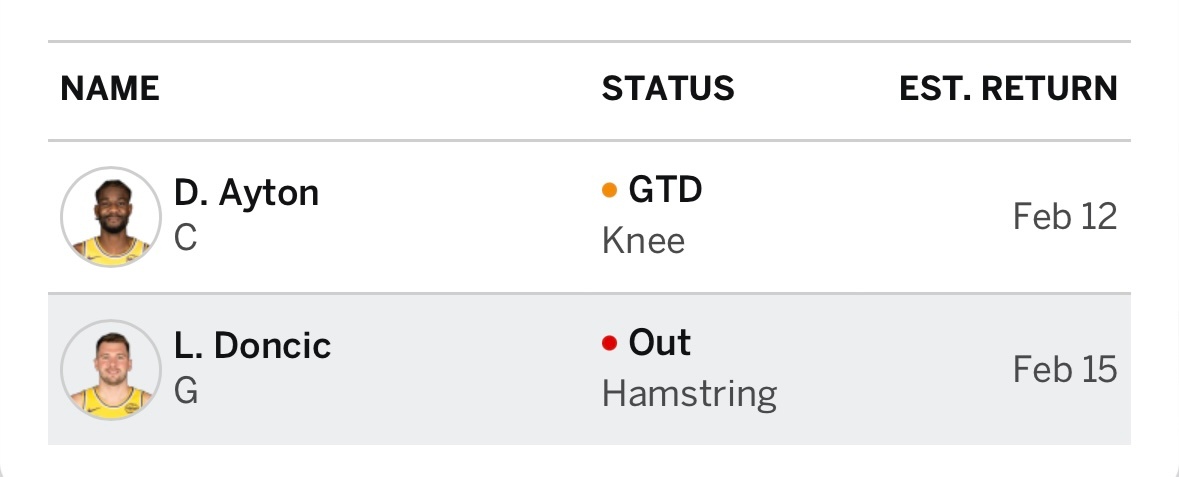Click the Knee injury text

pyautogui.click(x=643, y=241)
